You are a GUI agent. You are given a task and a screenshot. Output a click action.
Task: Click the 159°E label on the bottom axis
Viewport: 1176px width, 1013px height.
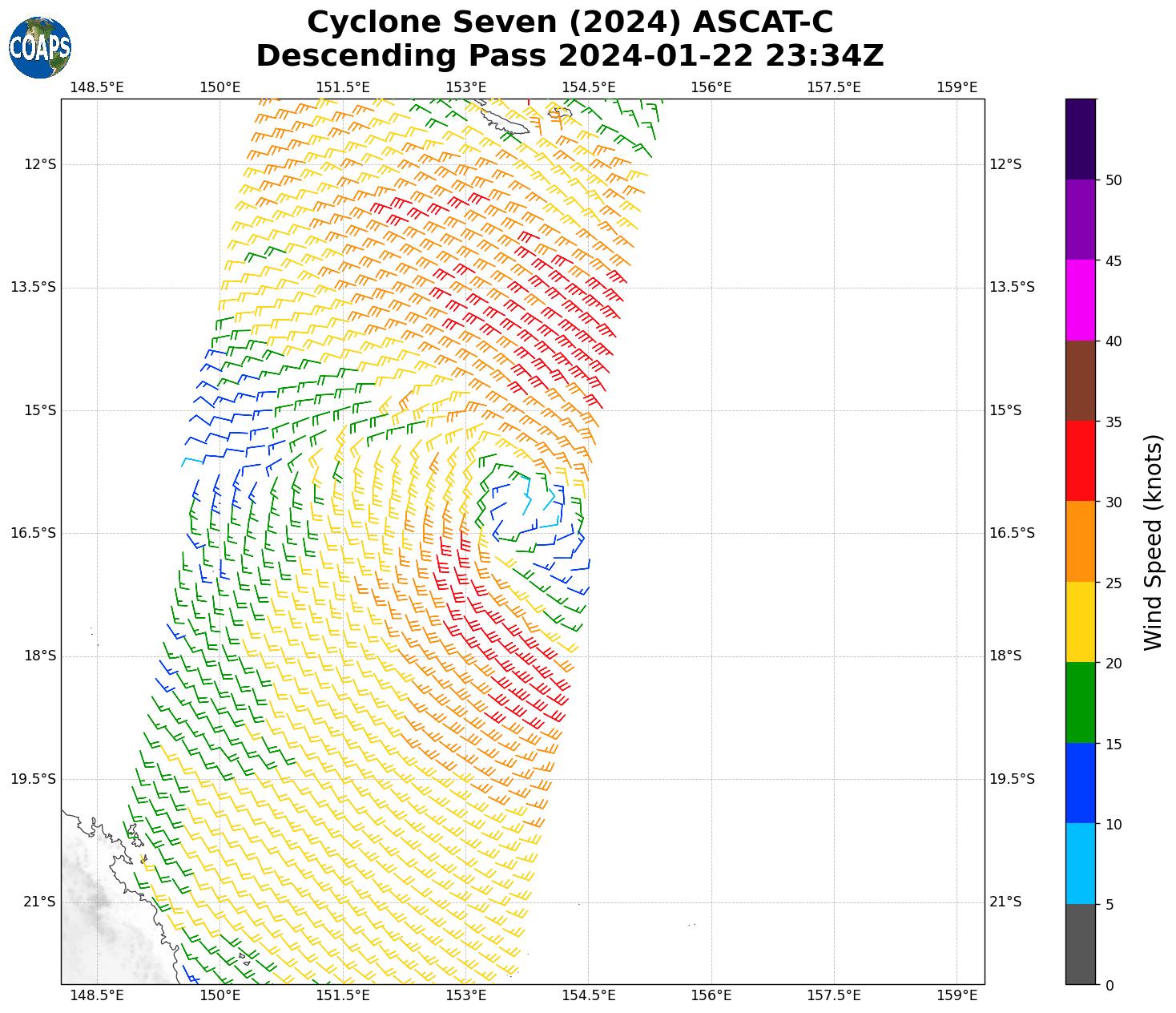[x=957, y=995]
